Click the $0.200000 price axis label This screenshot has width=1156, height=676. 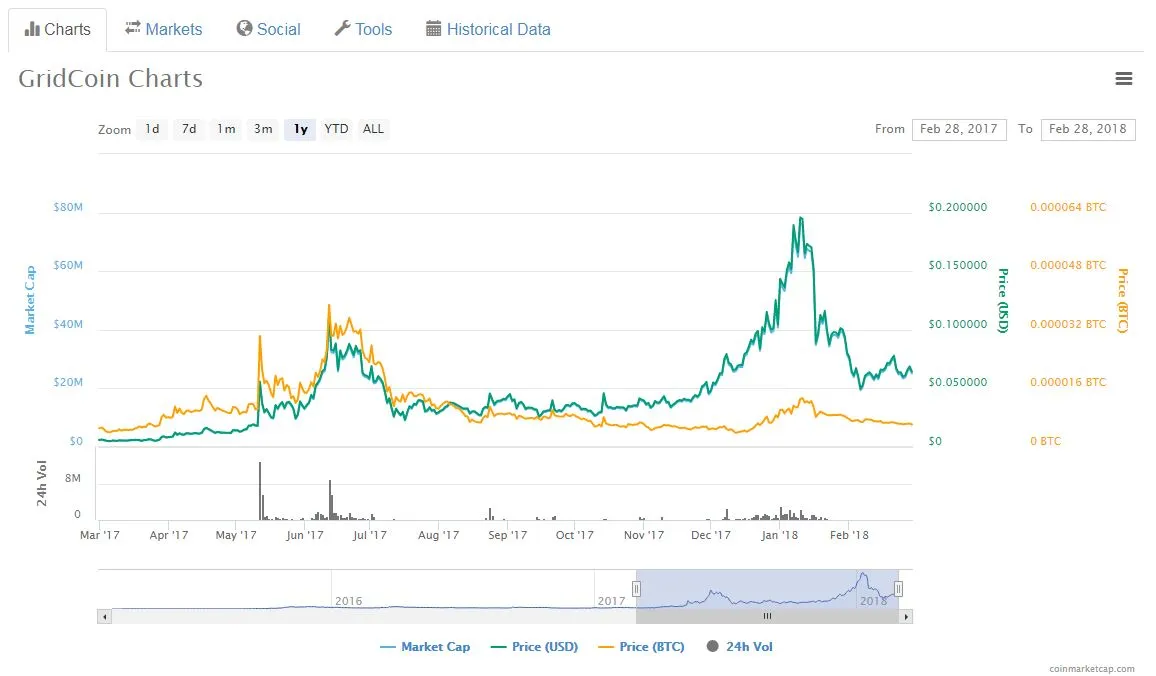pyautogui.click(x=958, y=207)
